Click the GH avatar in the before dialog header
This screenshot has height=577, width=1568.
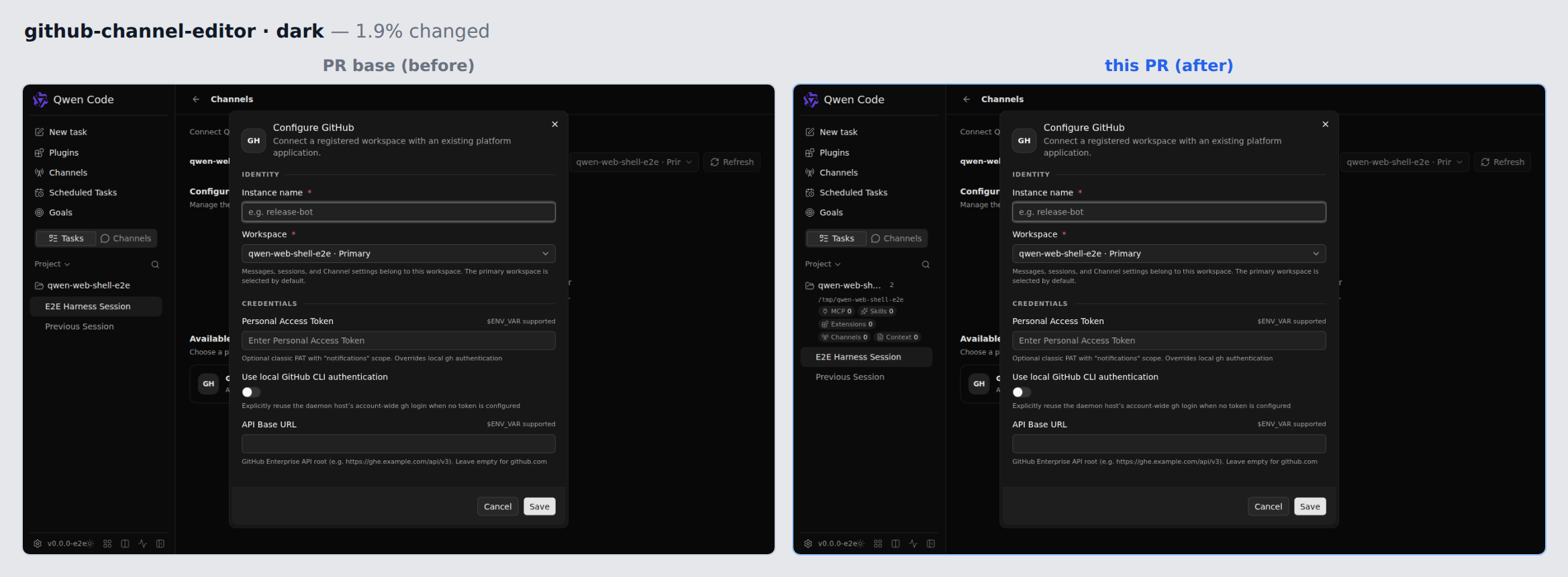click(x=254, y=141)
